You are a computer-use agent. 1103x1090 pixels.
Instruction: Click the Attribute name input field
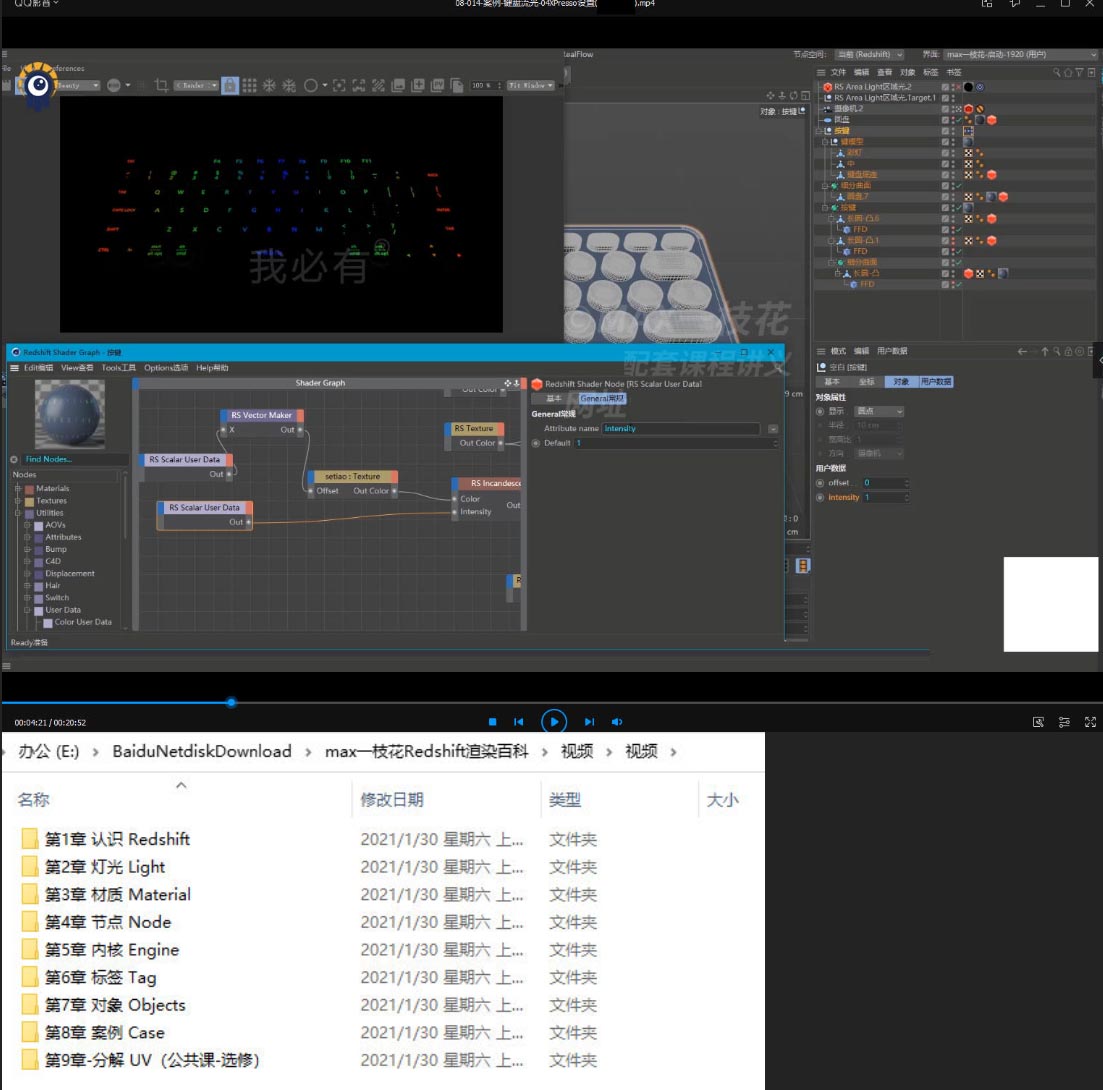click(x=681, y=429)
